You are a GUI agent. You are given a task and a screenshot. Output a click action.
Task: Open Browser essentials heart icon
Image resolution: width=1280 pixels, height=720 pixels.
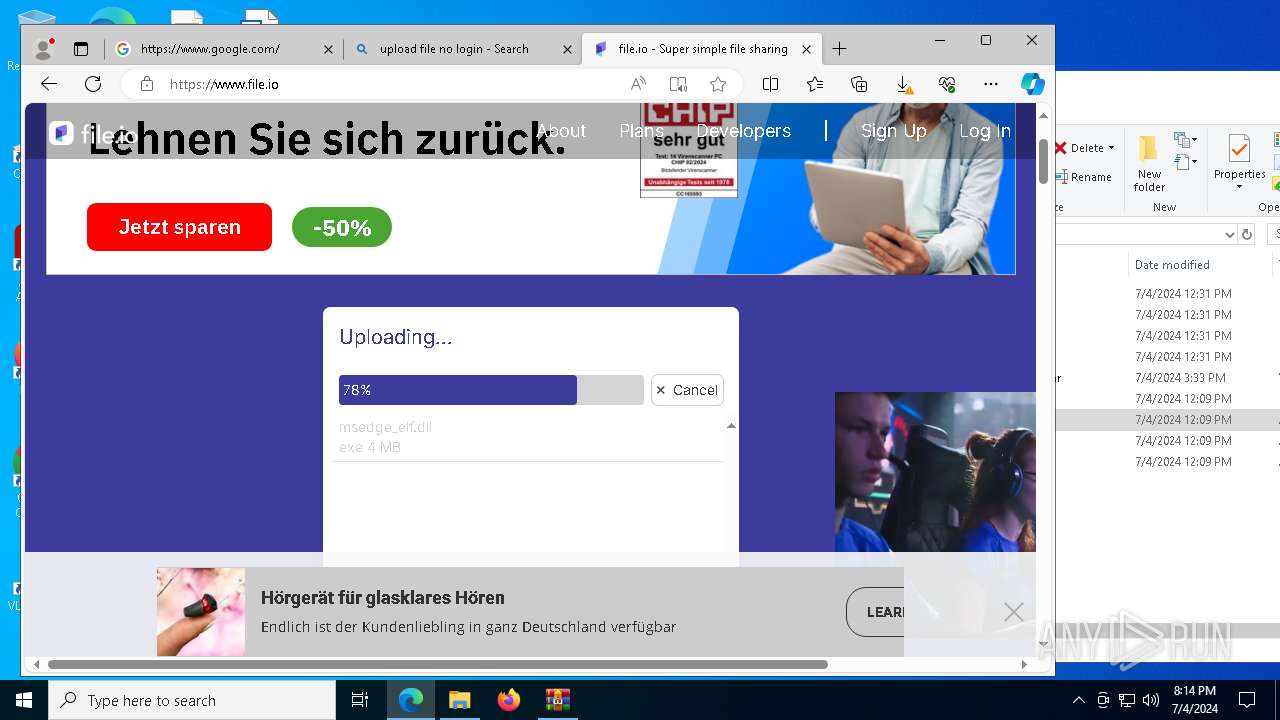947,84
